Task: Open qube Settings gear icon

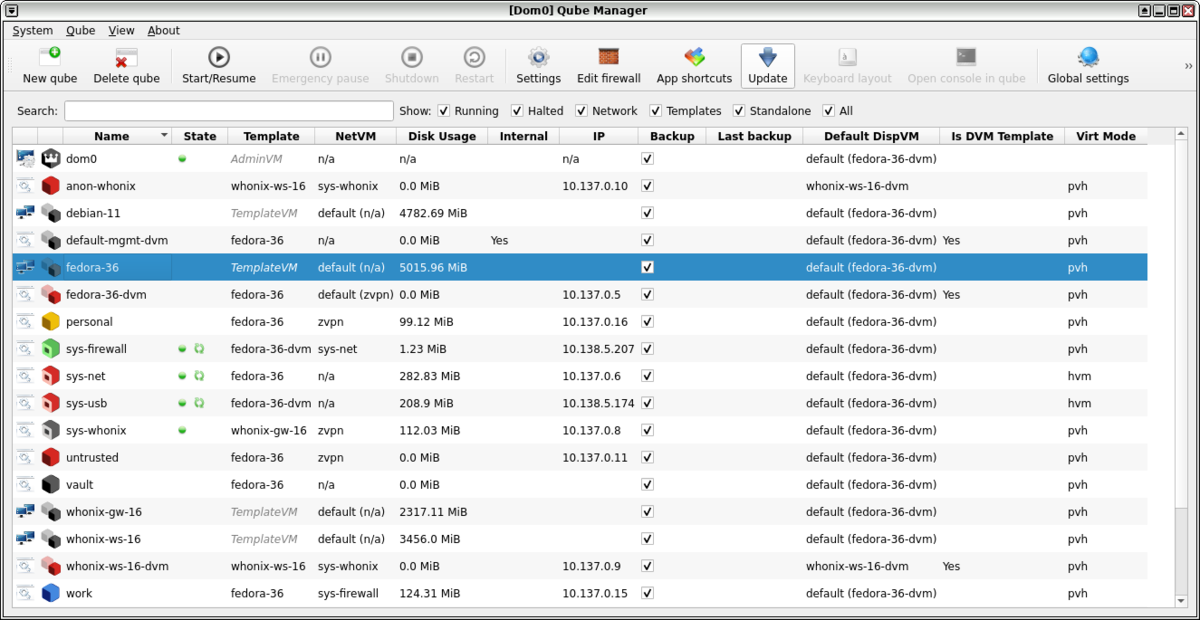Action: point(538,58)
